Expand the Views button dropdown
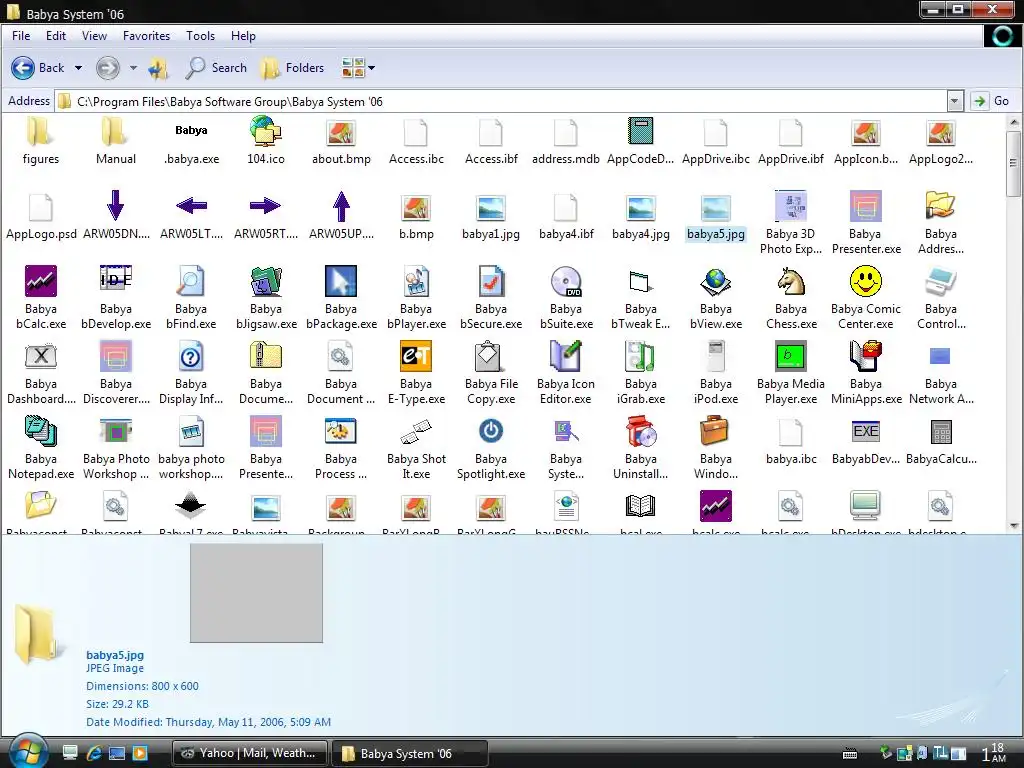 tap(372, 68)
